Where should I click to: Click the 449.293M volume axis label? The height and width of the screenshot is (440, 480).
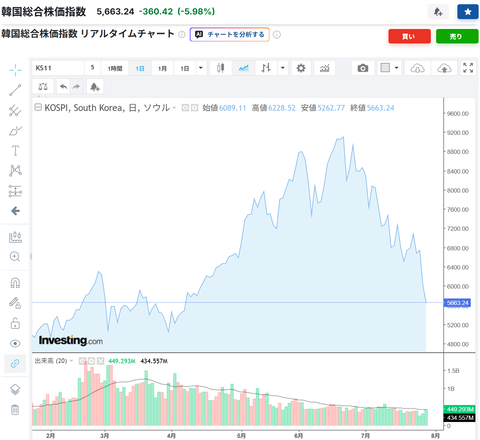click(460, 409)
